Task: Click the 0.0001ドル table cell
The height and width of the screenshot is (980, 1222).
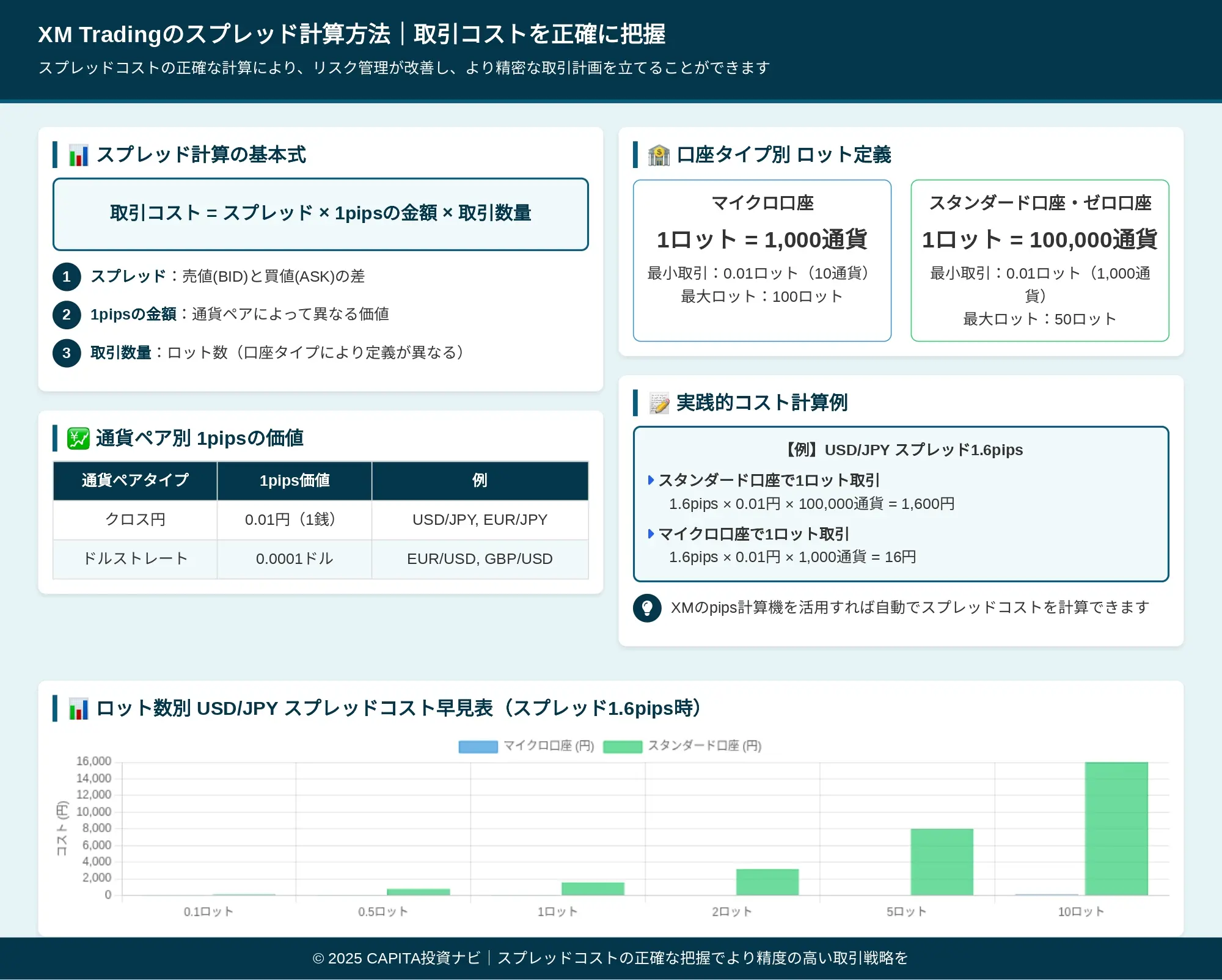Action: (x=295, y=559)
